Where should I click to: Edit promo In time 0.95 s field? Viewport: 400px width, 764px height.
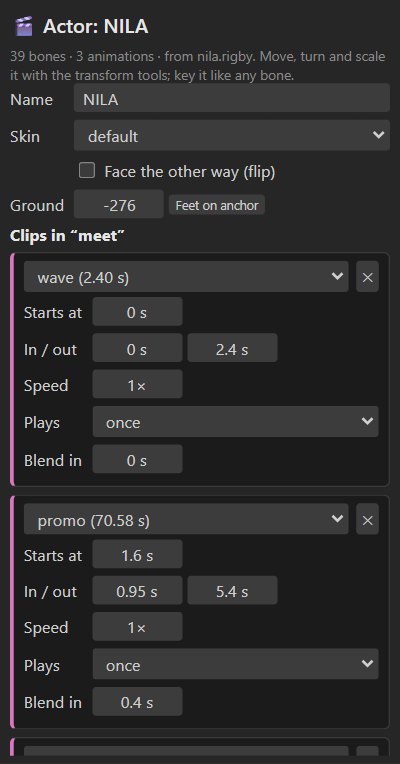click(x=137, y=591)
